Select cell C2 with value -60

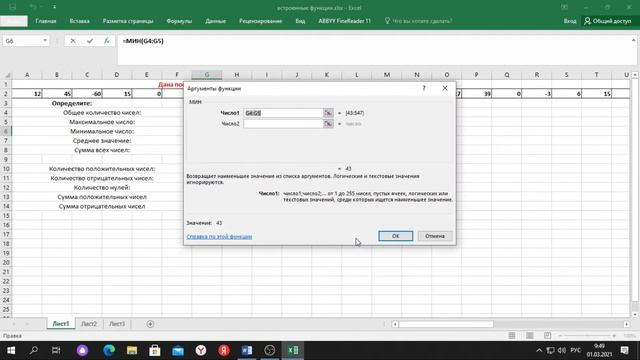click(x=87, y=94)
